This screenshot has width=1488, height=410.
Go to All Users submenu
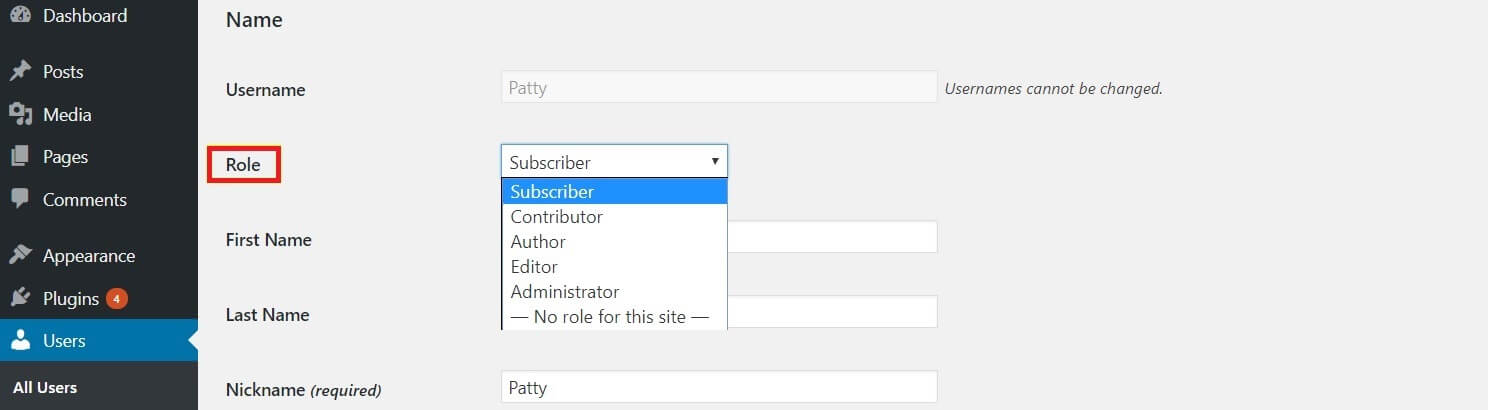[x=45, y=388]
